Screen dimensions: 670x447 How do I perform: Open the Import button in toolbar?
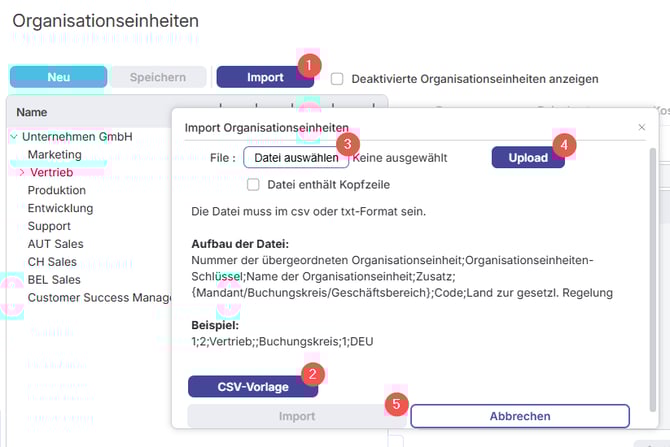[265, 77]
